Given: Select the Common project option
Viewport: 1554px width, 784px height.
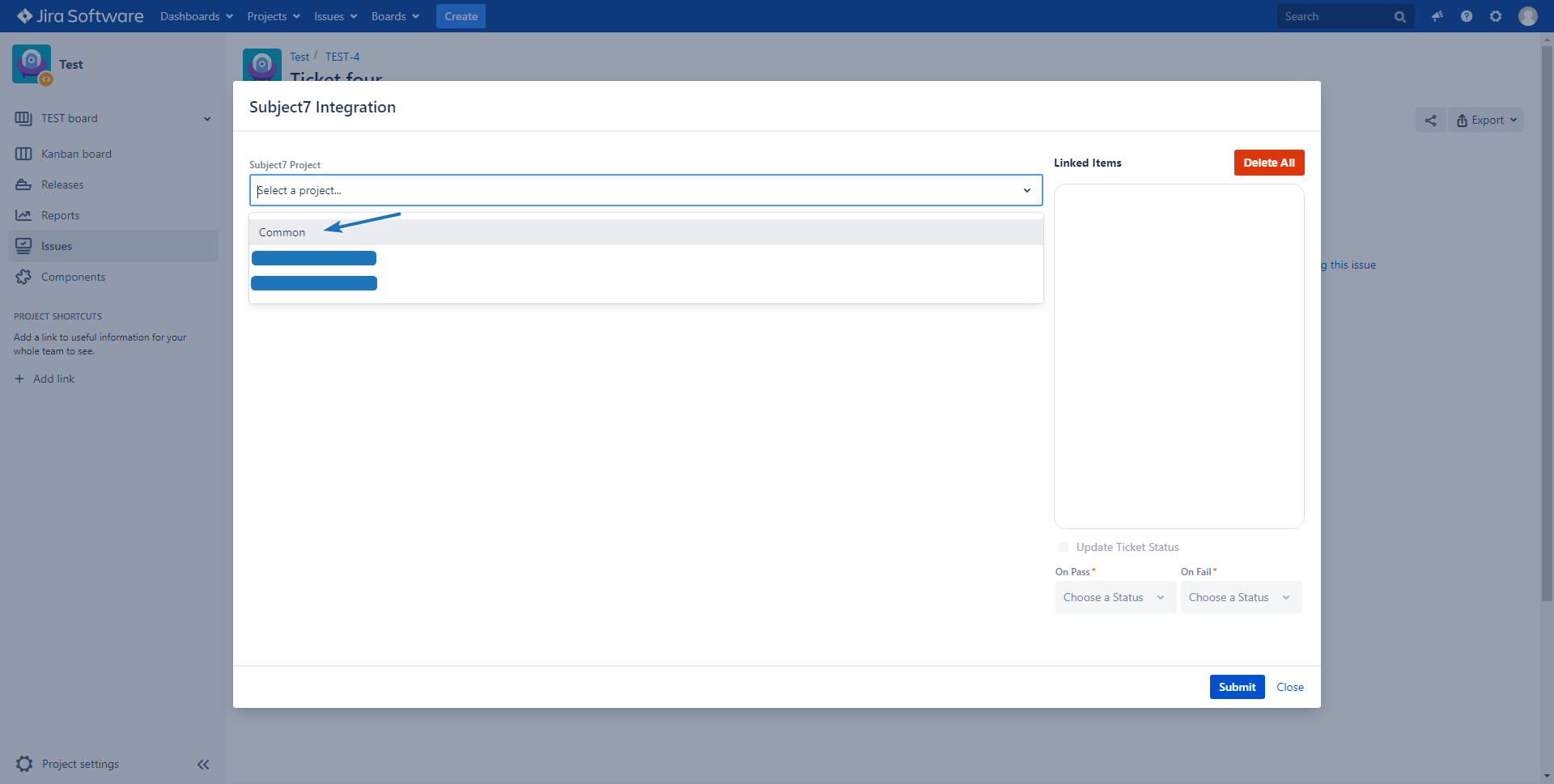Looking at the screenshot, I should (282, 233).
